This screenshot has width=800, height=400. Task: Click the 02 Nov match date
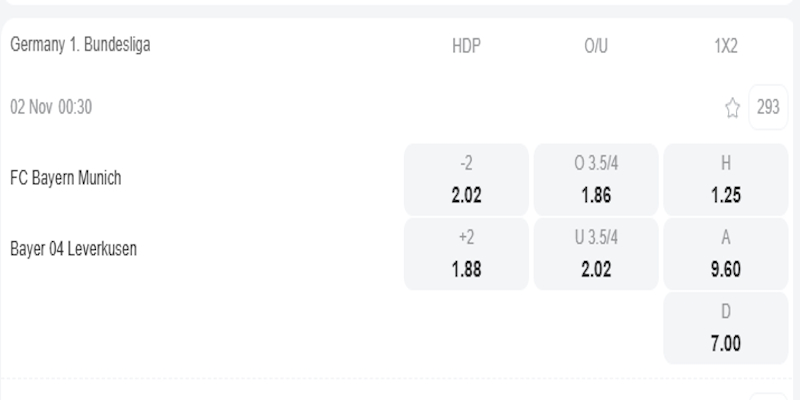(x=31, y=108)
